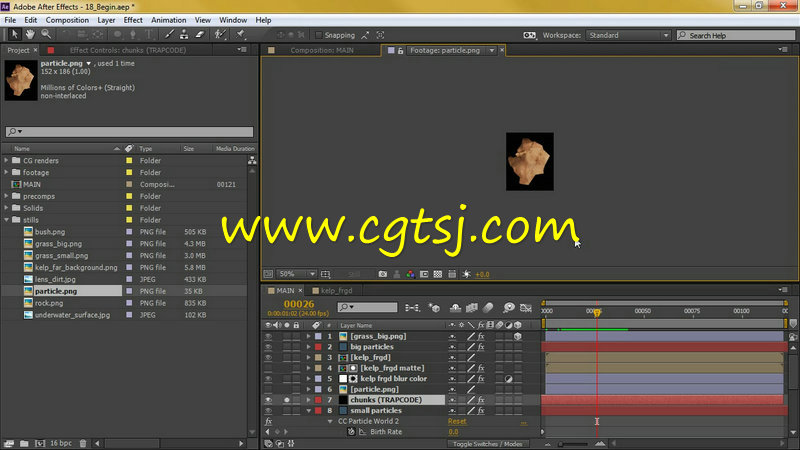Click the snapshot camera icon in viewer
This screenshot has height=450, width=800.
[x=383, y=274]
